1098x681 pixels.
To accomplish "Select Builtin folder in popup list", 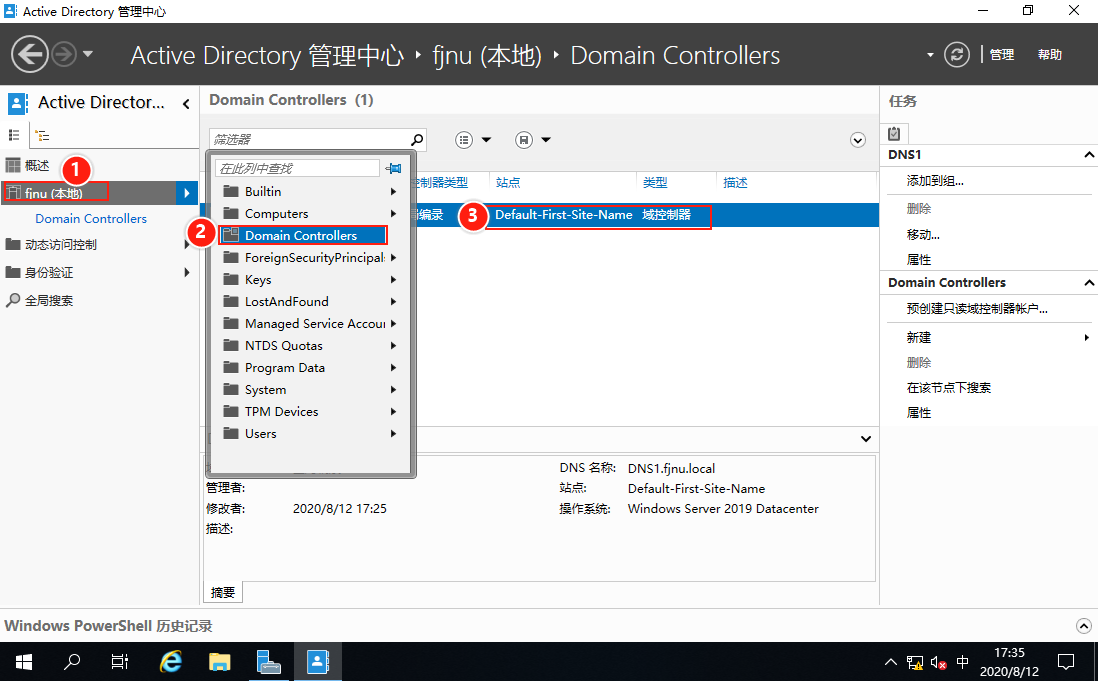I will point(311,191).
